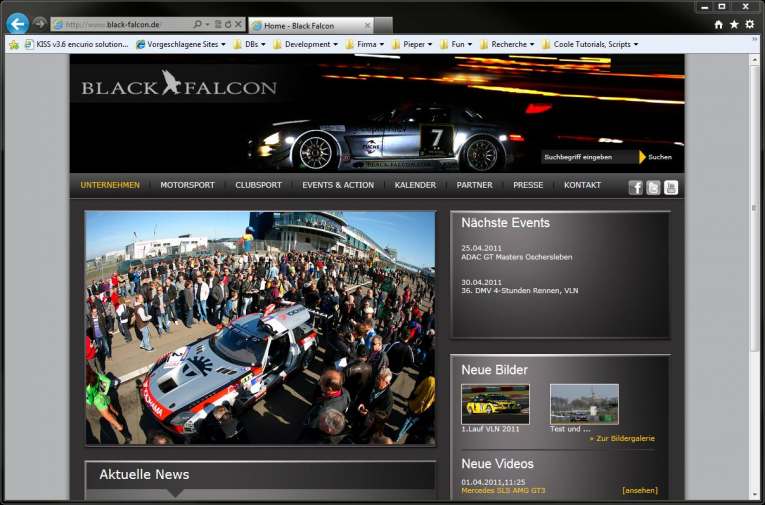The width and height of the screenshot is (765, 505).
Task: Click the YouTube icon in navigation bar
Action: click(671, 187)
